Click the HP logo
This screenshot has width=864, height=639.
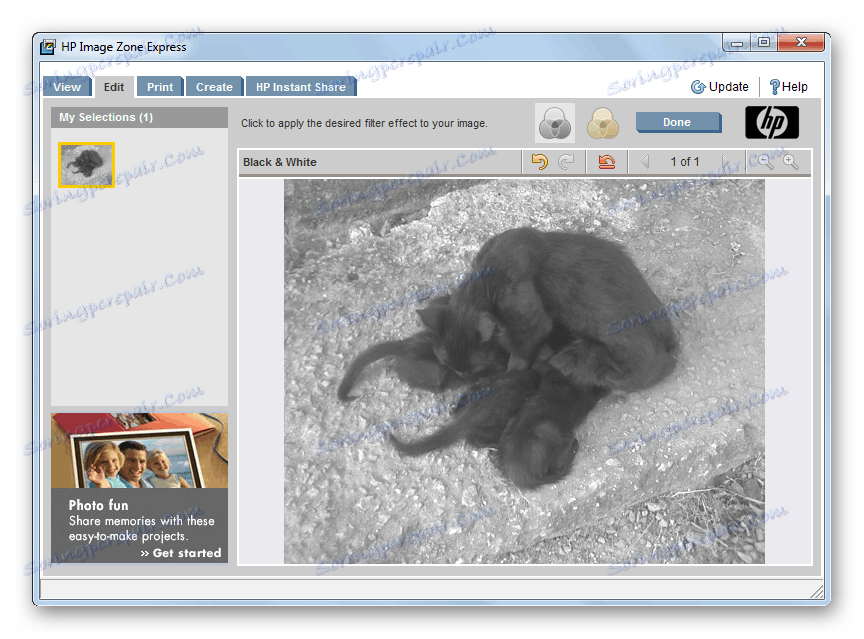[772, 121]
